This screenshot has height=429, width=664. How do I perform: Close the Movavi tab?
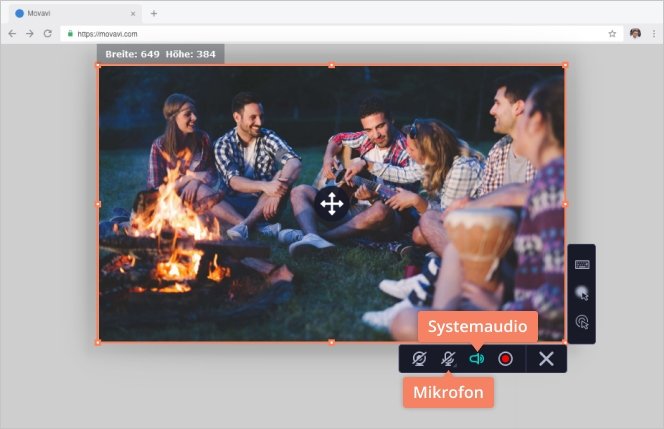(x=133, y=14)
